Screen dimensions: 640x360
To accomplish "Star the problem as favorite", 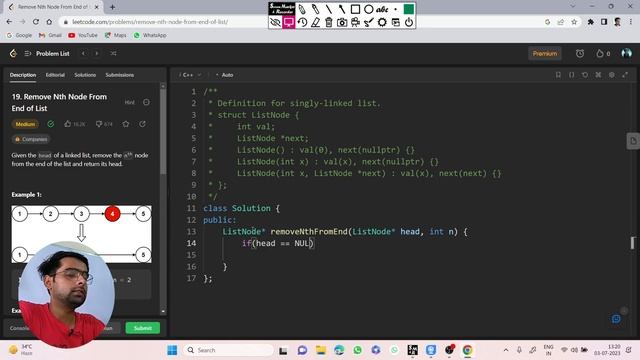I will click(126, 124).
